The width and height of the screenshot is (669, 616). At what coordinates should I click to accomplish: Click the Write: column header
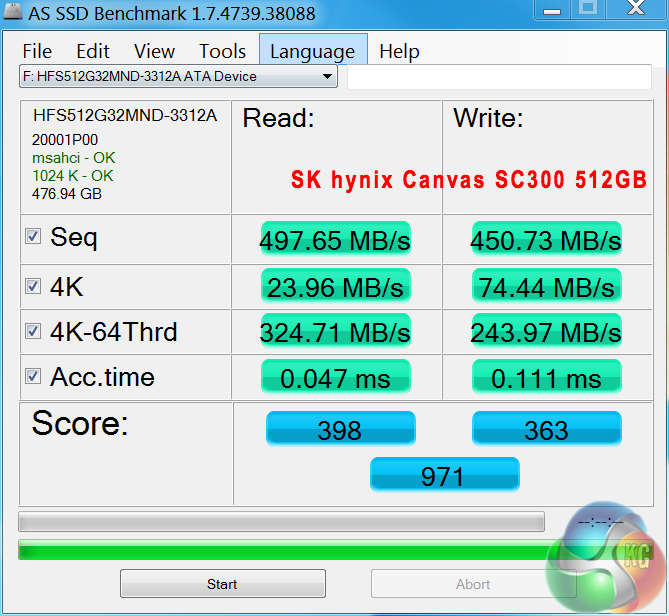coord(488,118)
